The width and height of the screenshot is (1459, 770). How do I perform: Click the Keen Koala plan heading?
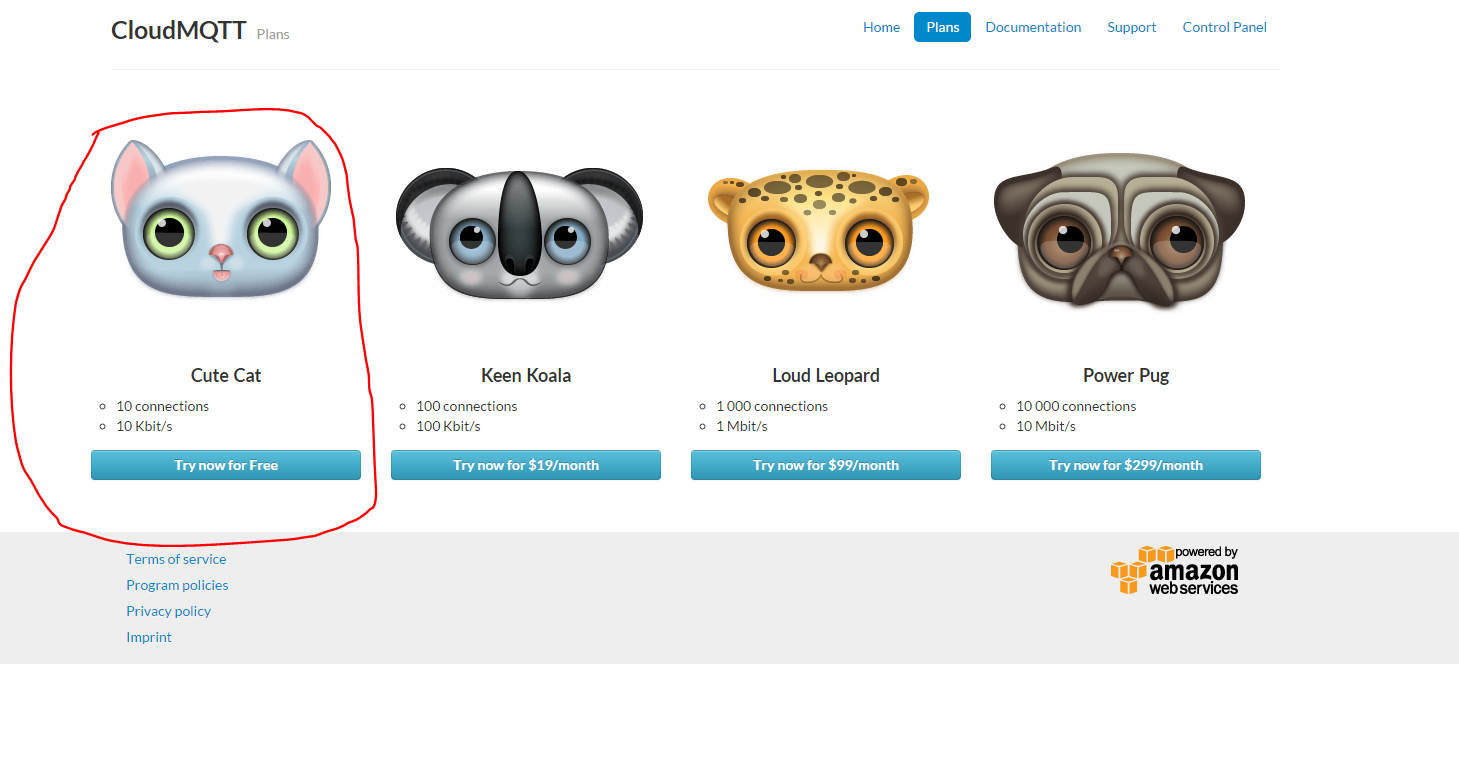click(x=526, y=376)
